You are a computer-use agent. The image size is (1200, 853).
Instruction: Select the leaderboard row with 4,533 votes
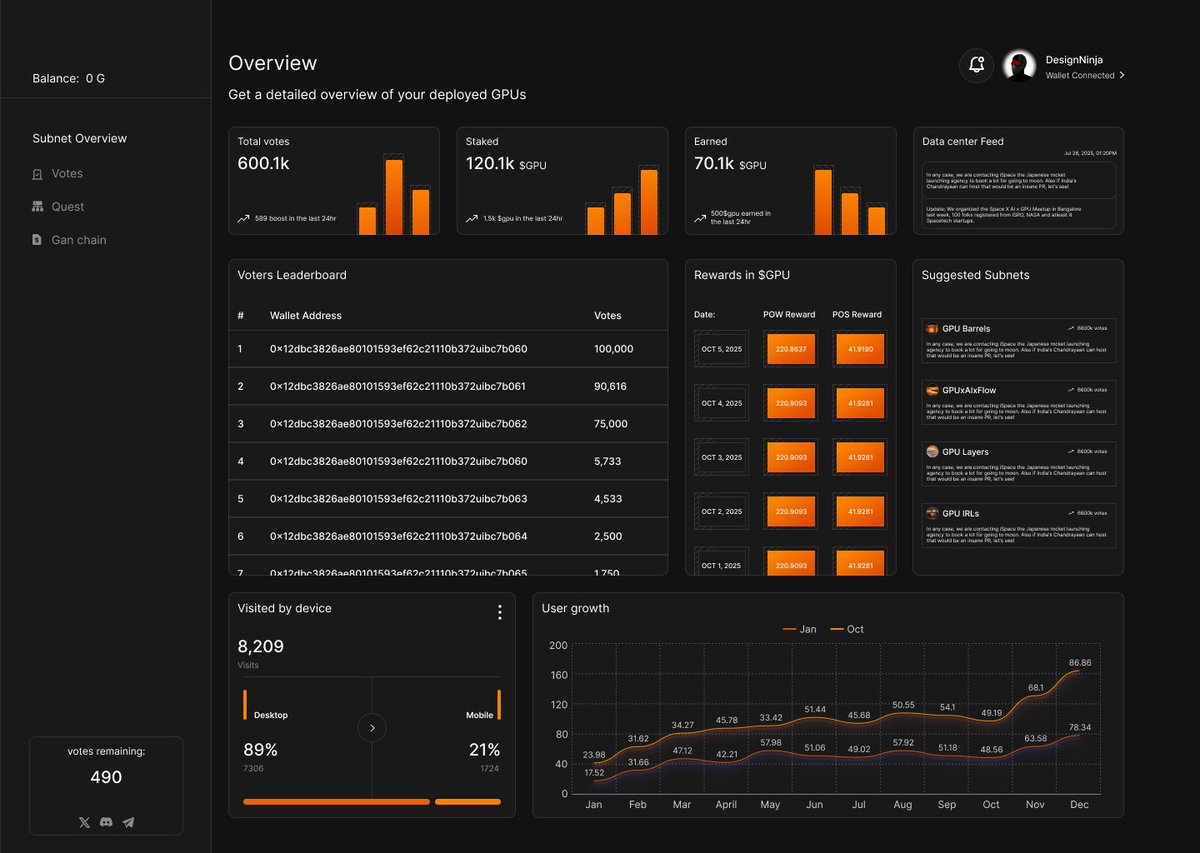(x=448, y=499)
